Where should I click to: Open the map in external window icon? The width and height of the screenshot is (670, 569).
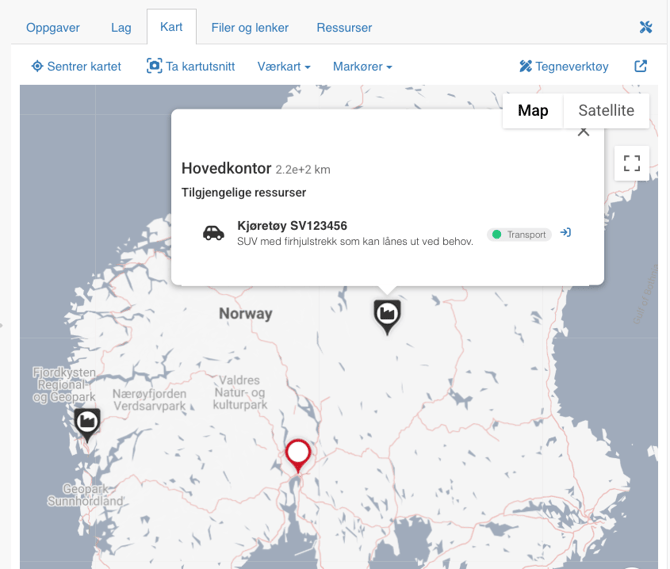click(641, 66)
